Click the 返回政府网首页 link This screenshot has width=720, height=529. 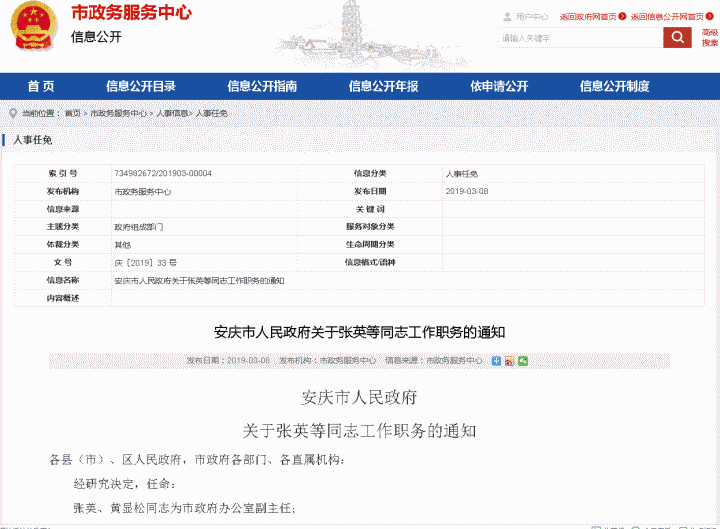tap(588, 17)
